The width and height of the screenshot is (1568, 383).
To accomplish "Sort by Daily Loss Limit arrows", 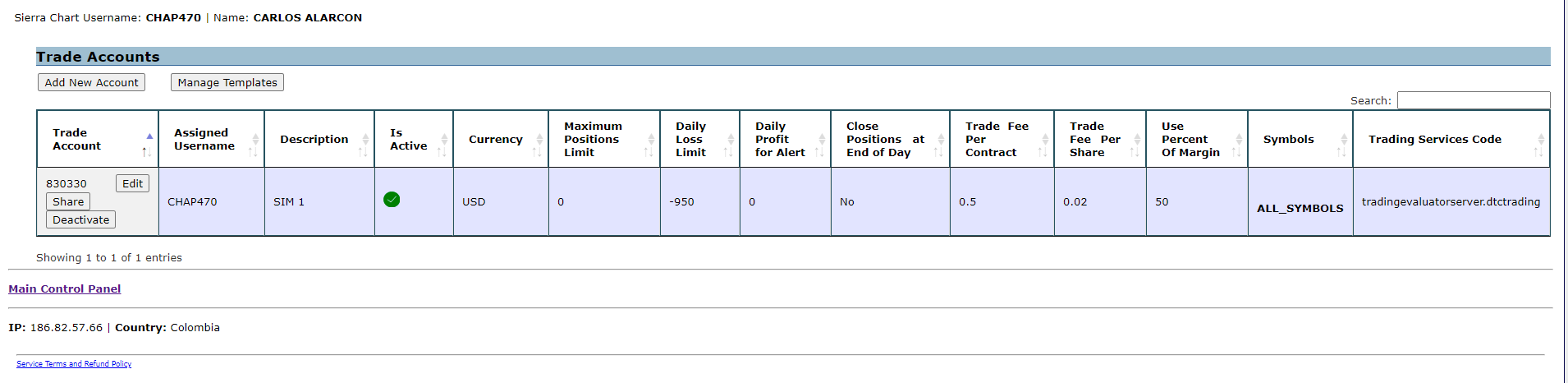I will click(x=730, y=145).
